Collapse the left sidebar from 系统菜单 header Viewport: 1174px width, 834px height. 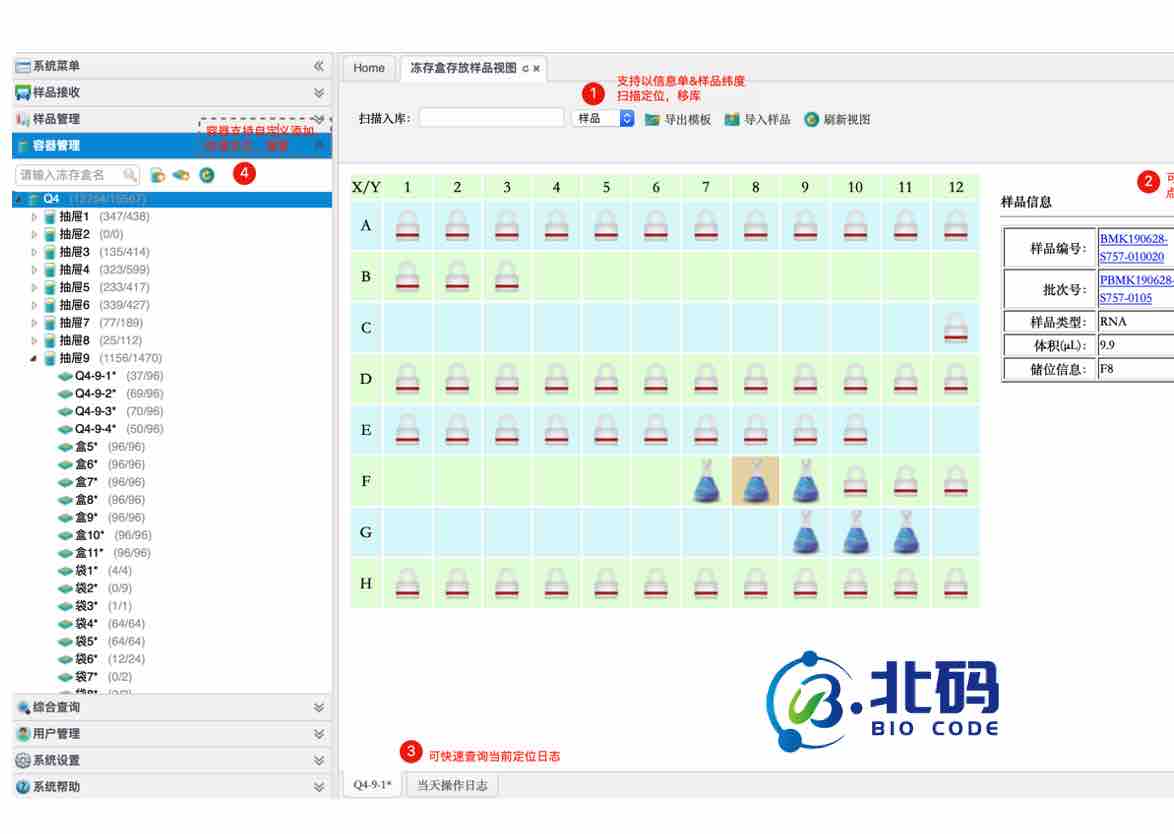point(319,66)
